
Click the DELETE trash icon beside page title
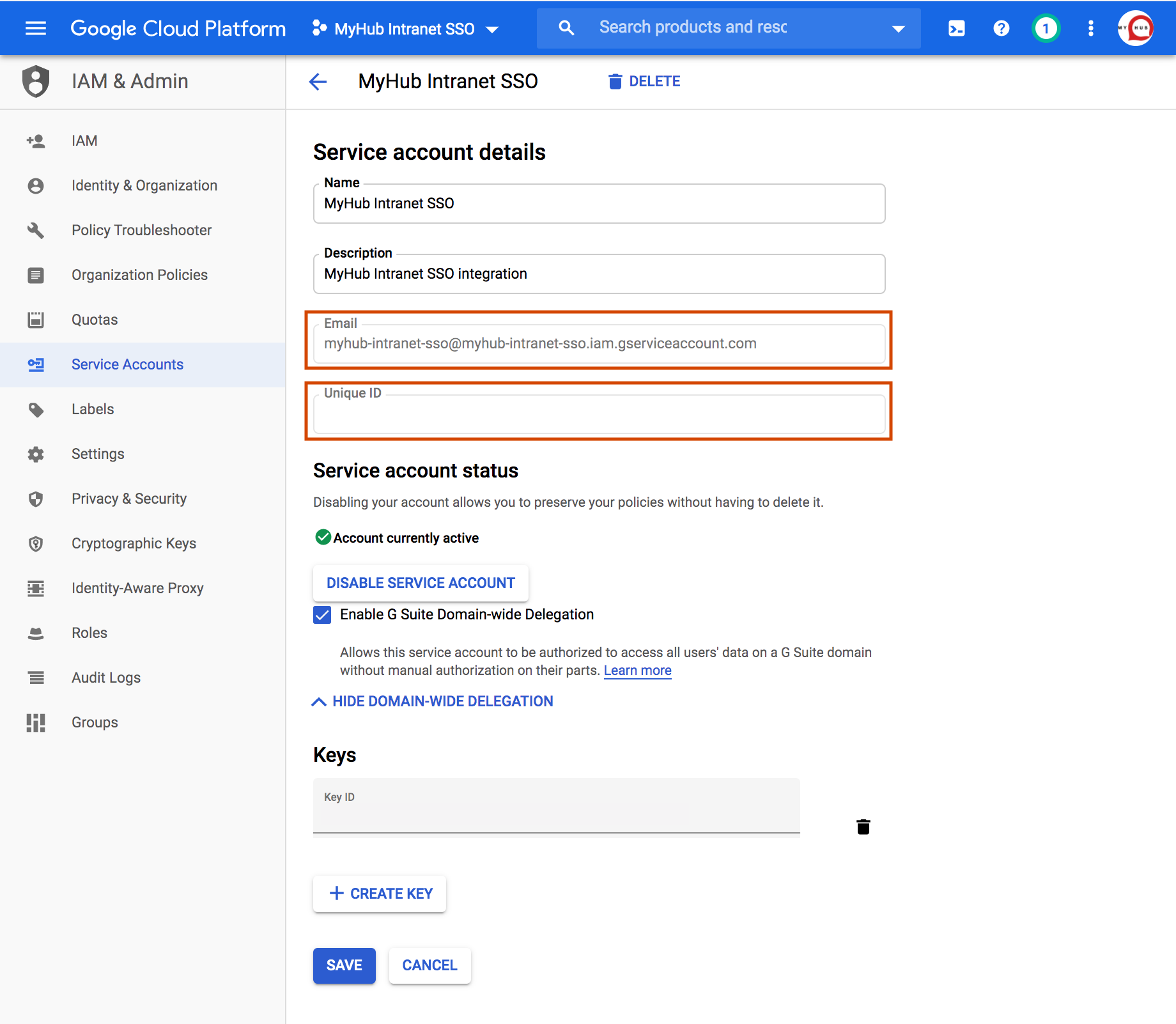(x=615, y=81)
